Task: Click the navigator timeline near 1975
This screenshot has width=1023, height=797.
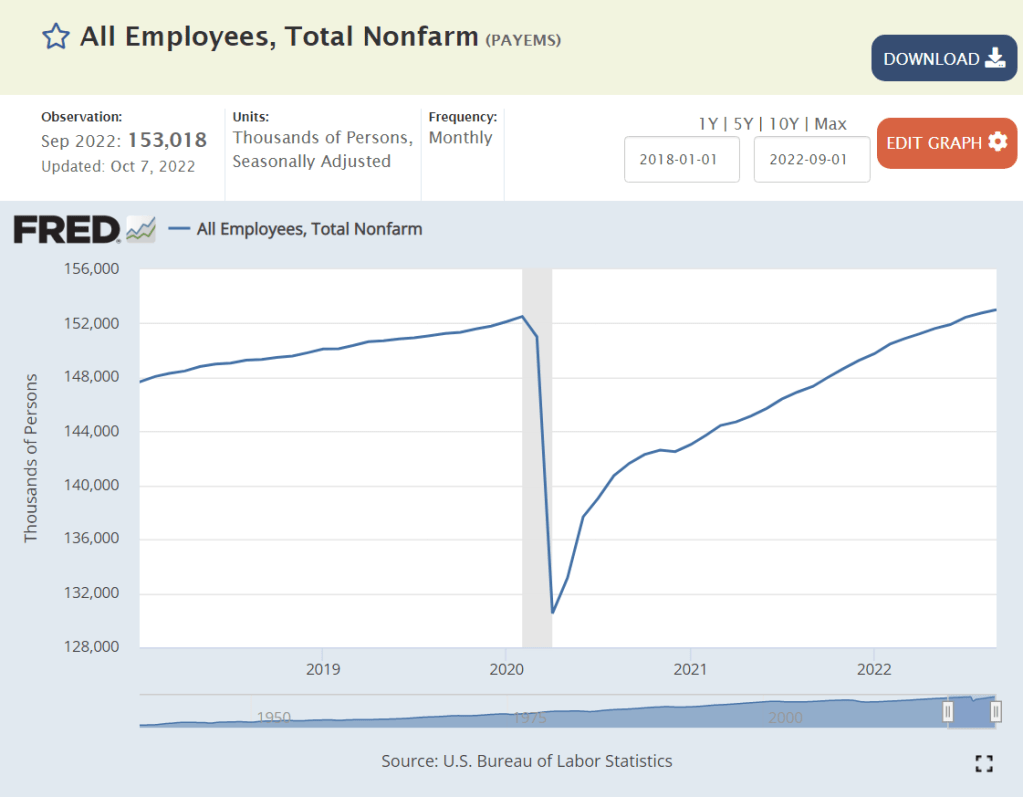Action: click(528, 716)
